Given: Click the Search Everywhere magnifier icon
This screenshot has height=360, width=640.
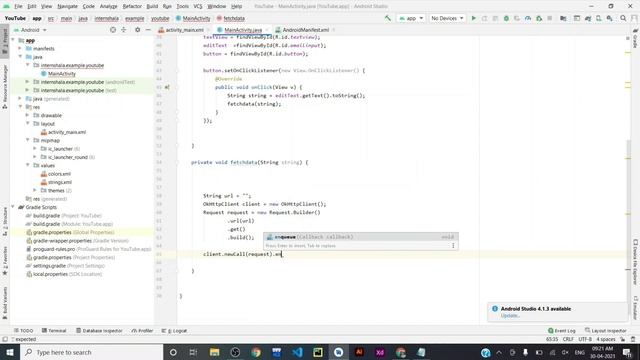Looking at the screenshot, I should click(623, 18).
